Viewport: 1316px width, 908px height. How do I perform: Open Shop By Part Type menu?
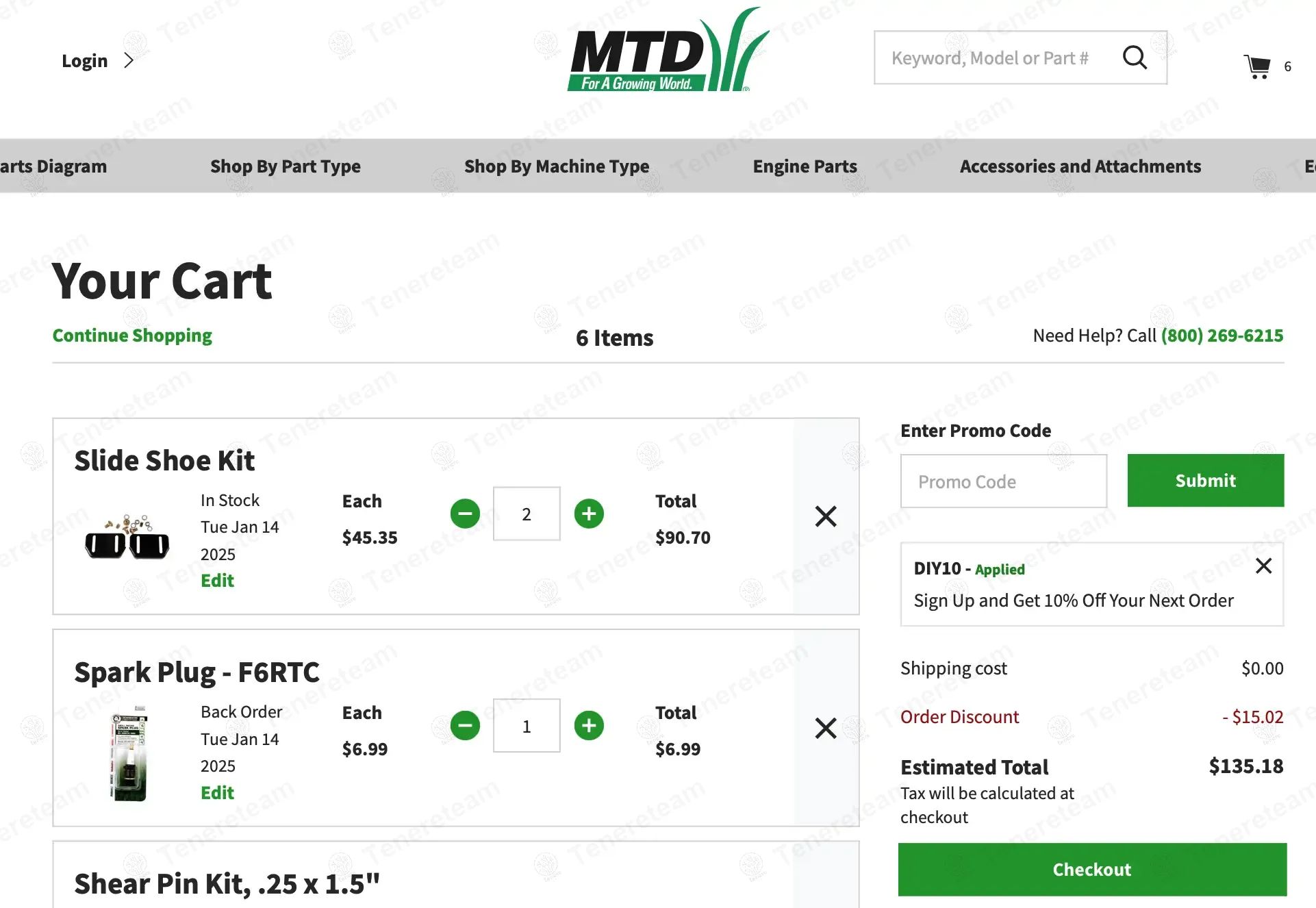coord(286,166)
